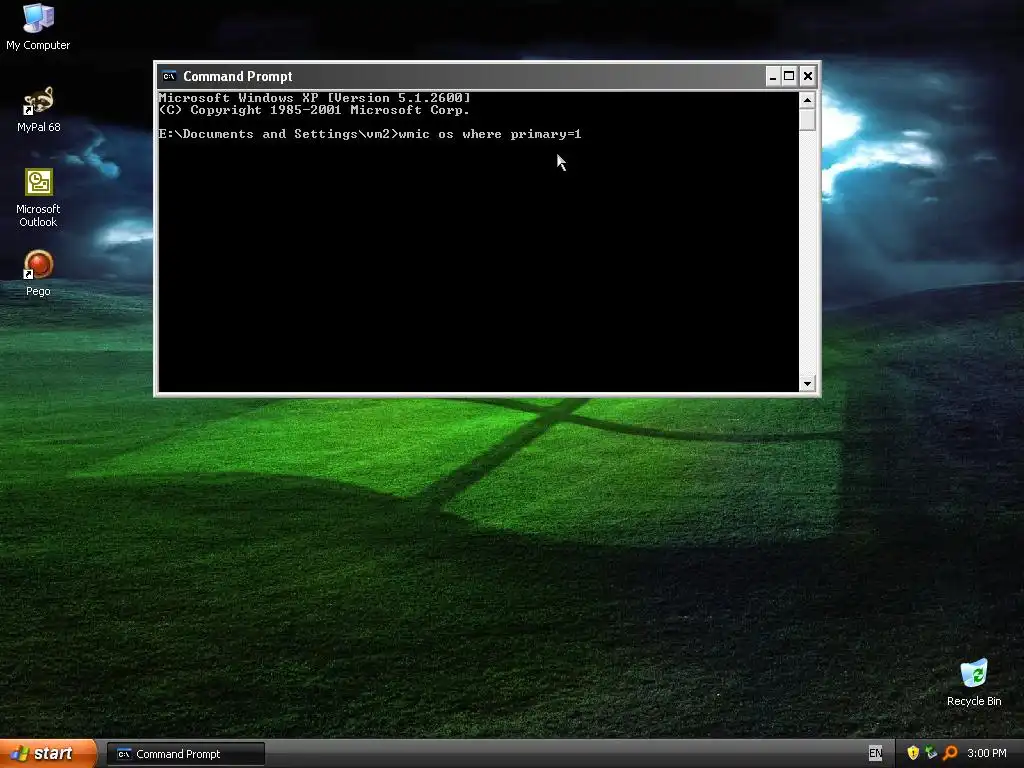This screenshot has height=768, width=1024.
Task: Click the Copyright 1985-2001 Microsoft Corp line
Action: [x=314, y=110]
